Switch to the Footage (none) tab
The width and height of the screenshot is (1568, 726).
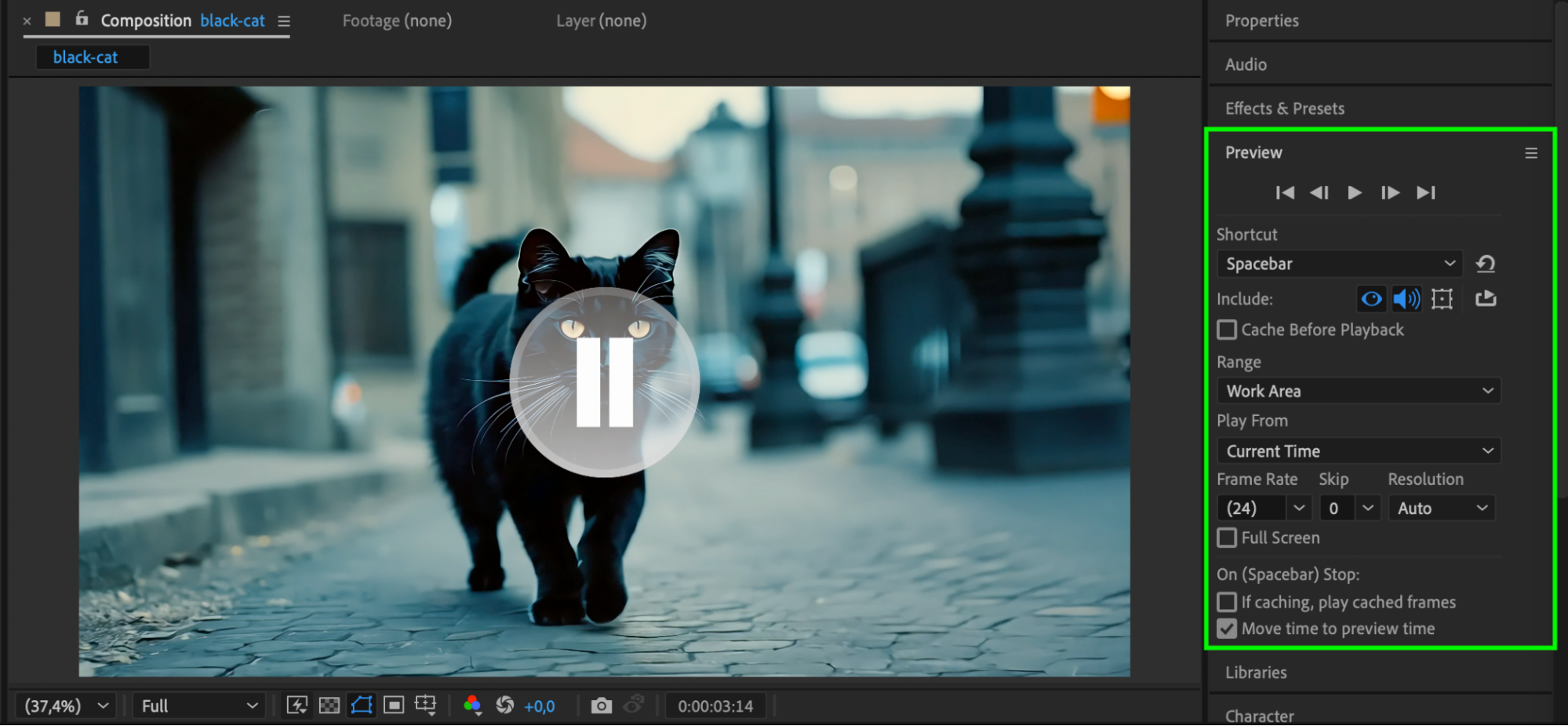click(397, 20)
